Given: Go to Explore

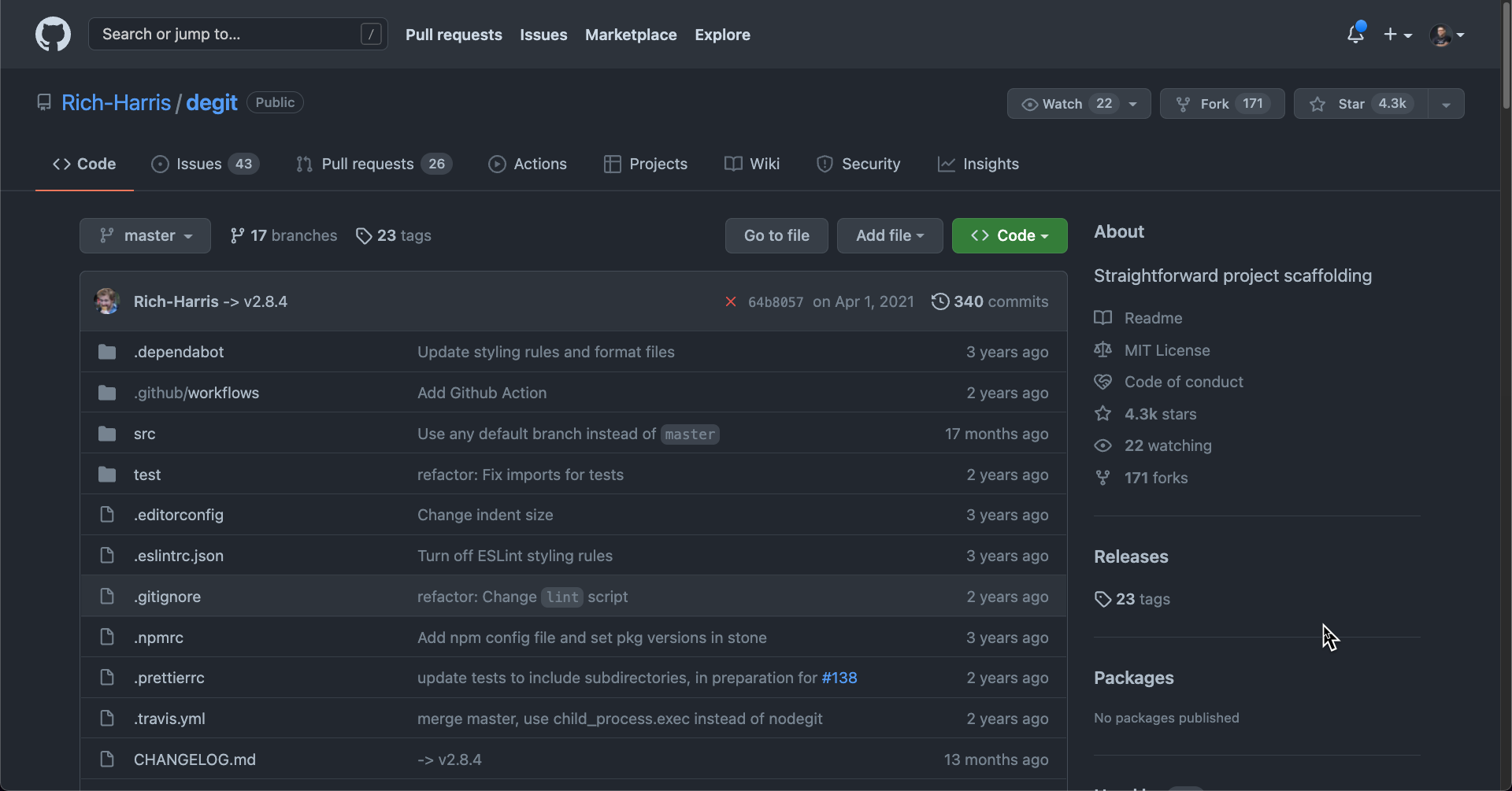Looking at the screenshot, I should tap(722, 35).
